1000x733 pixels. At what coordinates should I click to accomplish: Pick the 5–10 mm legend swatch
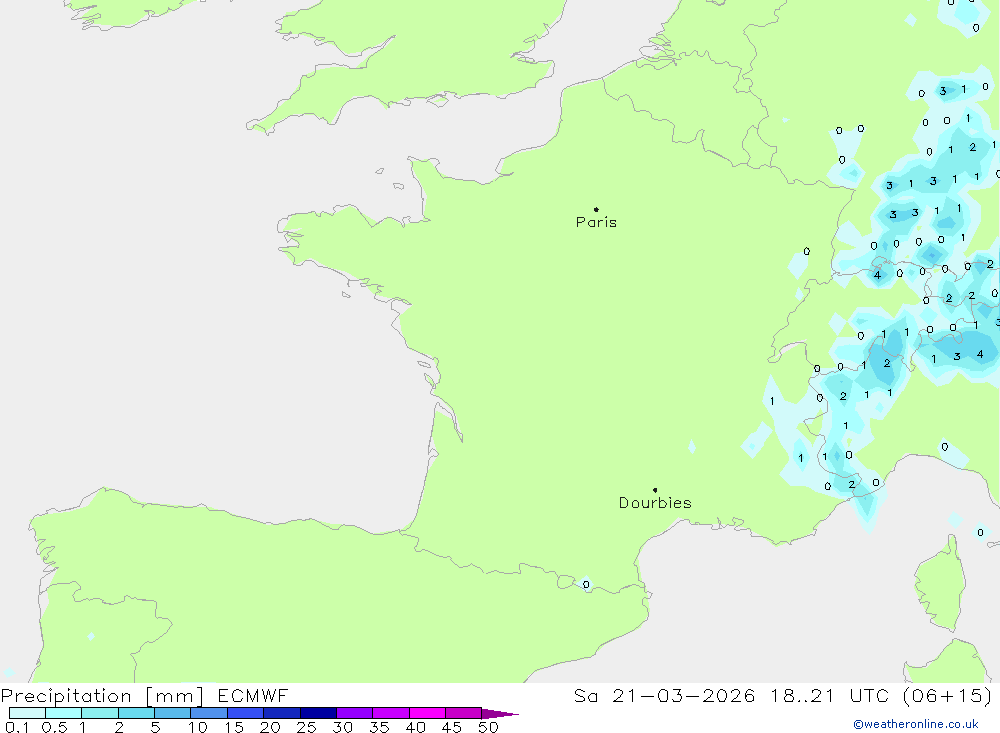pyautogui.click(x=172, y=713)
